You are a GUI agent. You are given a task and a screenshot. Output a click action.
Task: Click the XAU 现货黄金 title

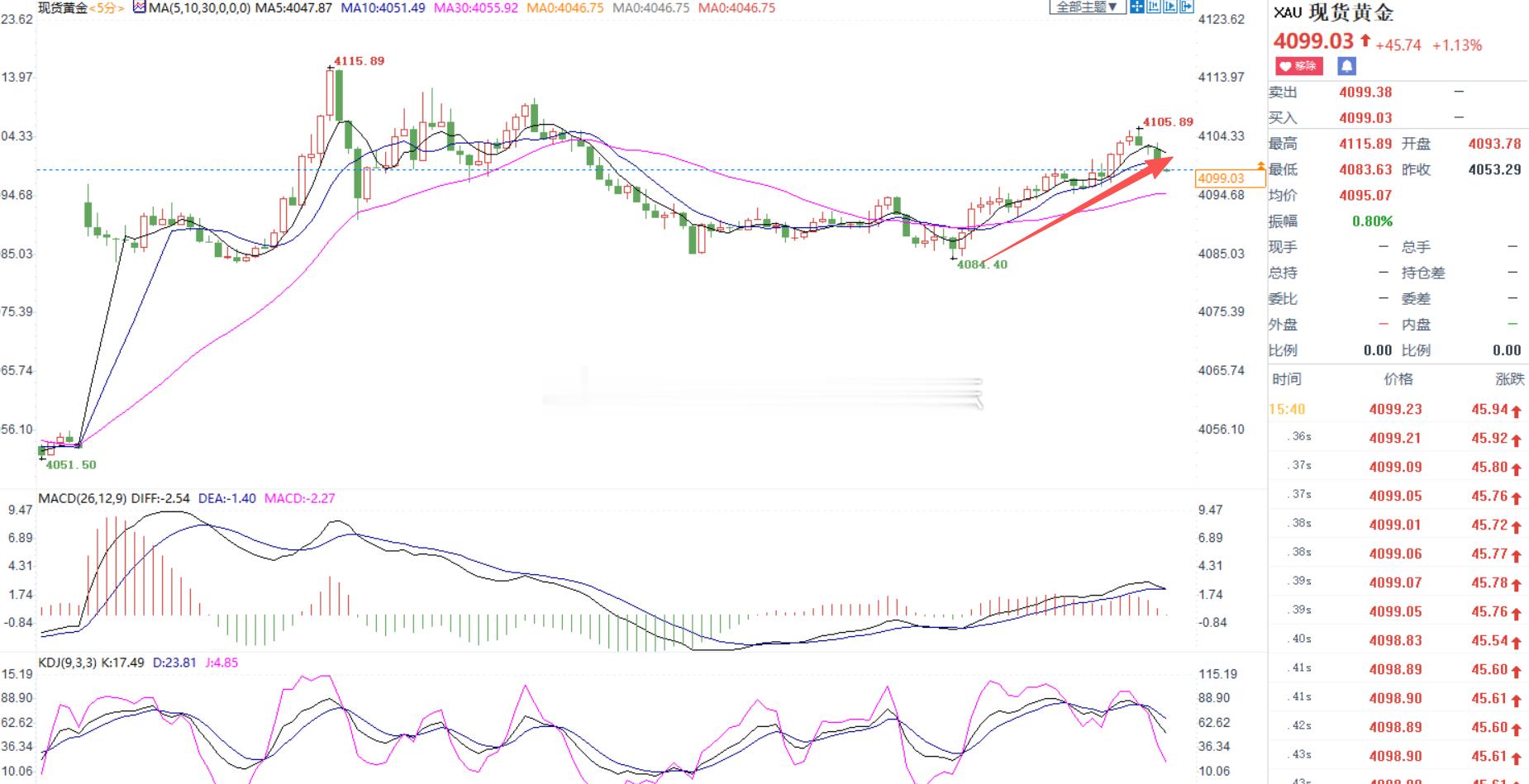[x=1333, y=12]
